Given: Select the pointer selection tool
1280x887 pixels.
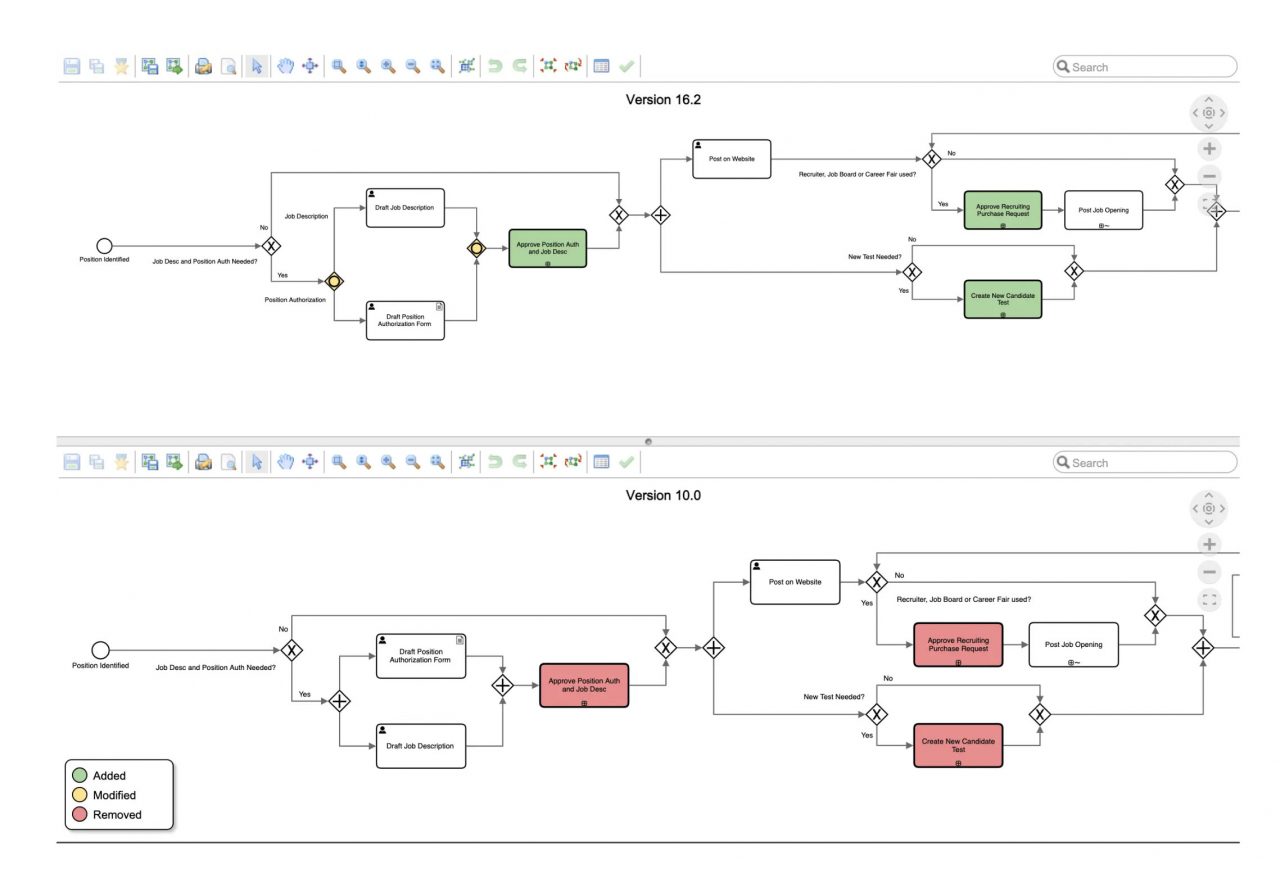Looking at the screenshot, I should (x=256, y=66).
